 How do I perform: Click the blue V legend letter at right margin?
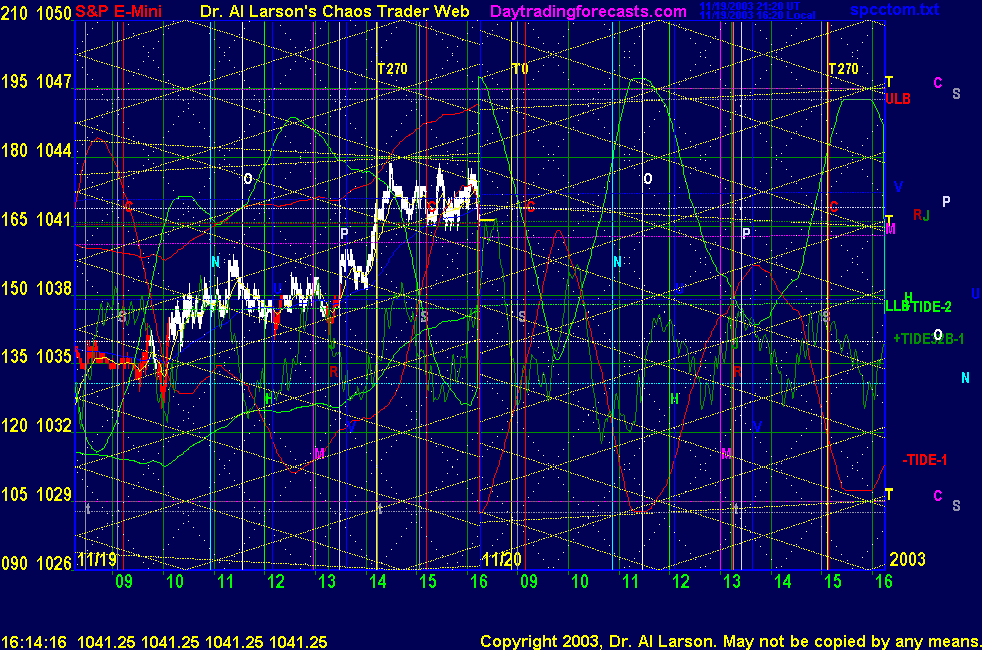(898, 187)
